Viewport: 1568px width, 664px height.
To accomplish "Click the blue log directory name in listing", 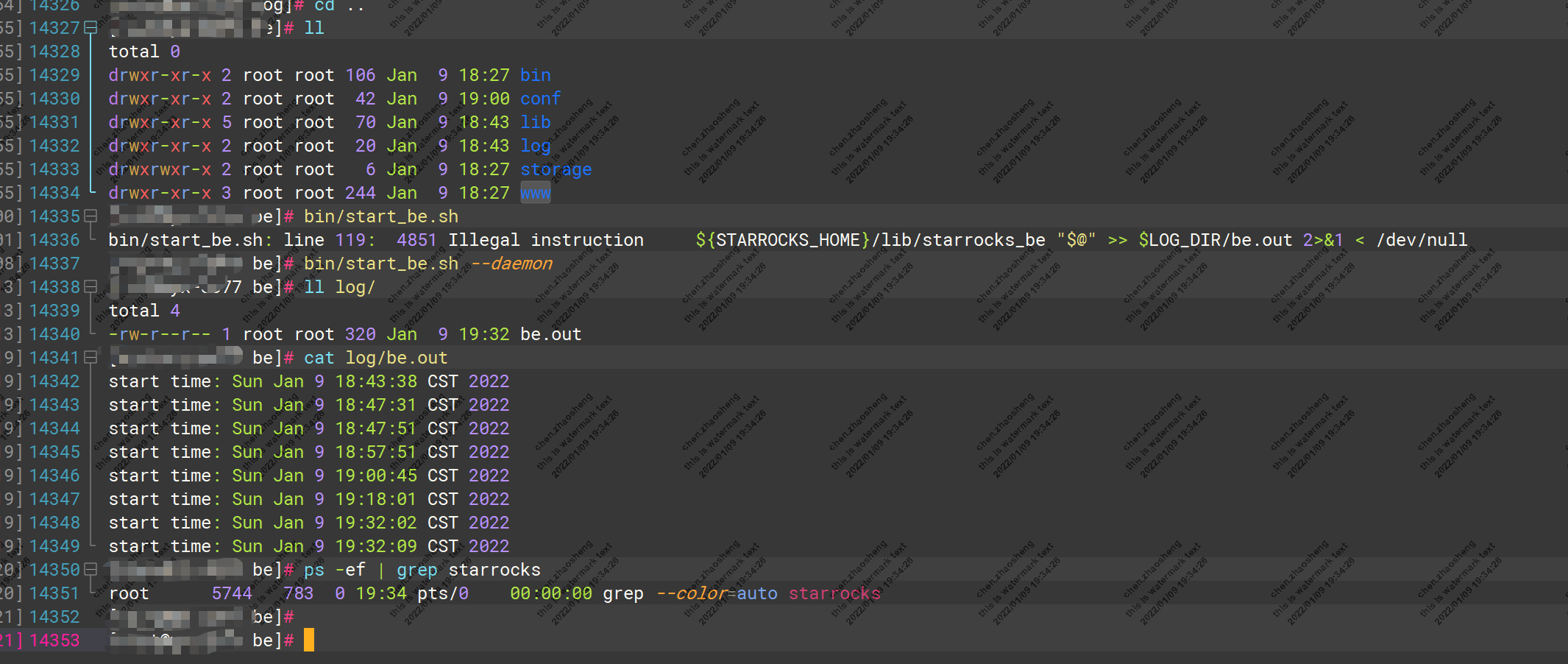I will point(535,146).
